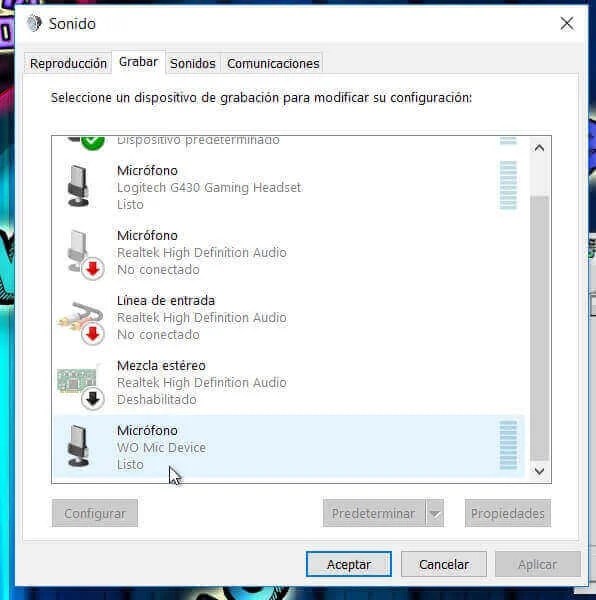Click the Logitech G430 level meter

[508, 185]
